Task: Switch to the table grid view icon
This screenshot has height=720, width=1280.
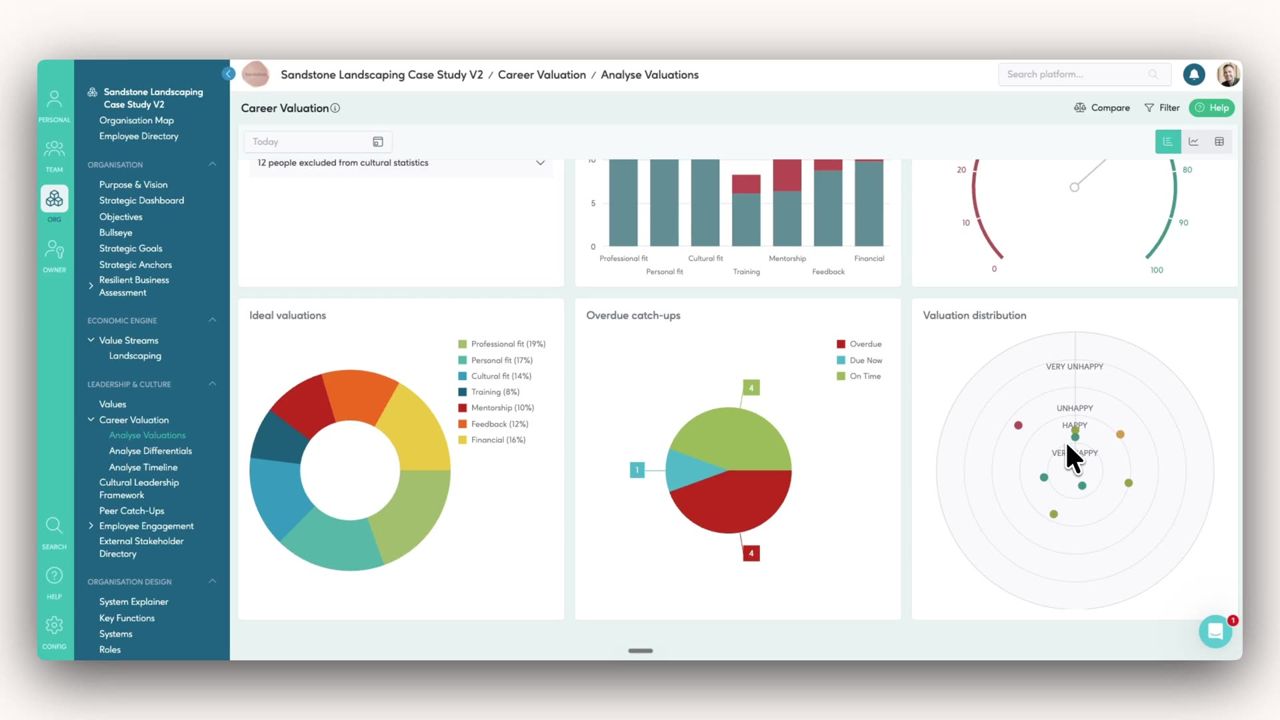Action: (x=1219, y=142)
